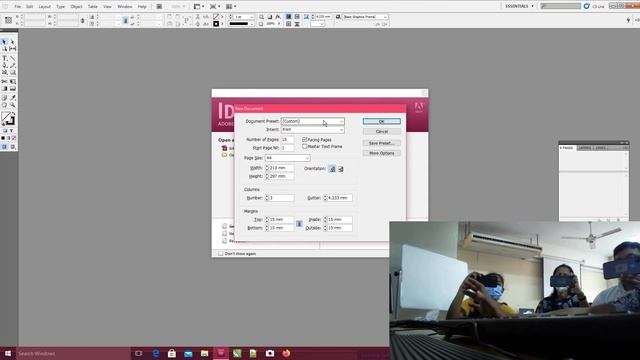Select the Gradient Swatch tool

[4, 89]
